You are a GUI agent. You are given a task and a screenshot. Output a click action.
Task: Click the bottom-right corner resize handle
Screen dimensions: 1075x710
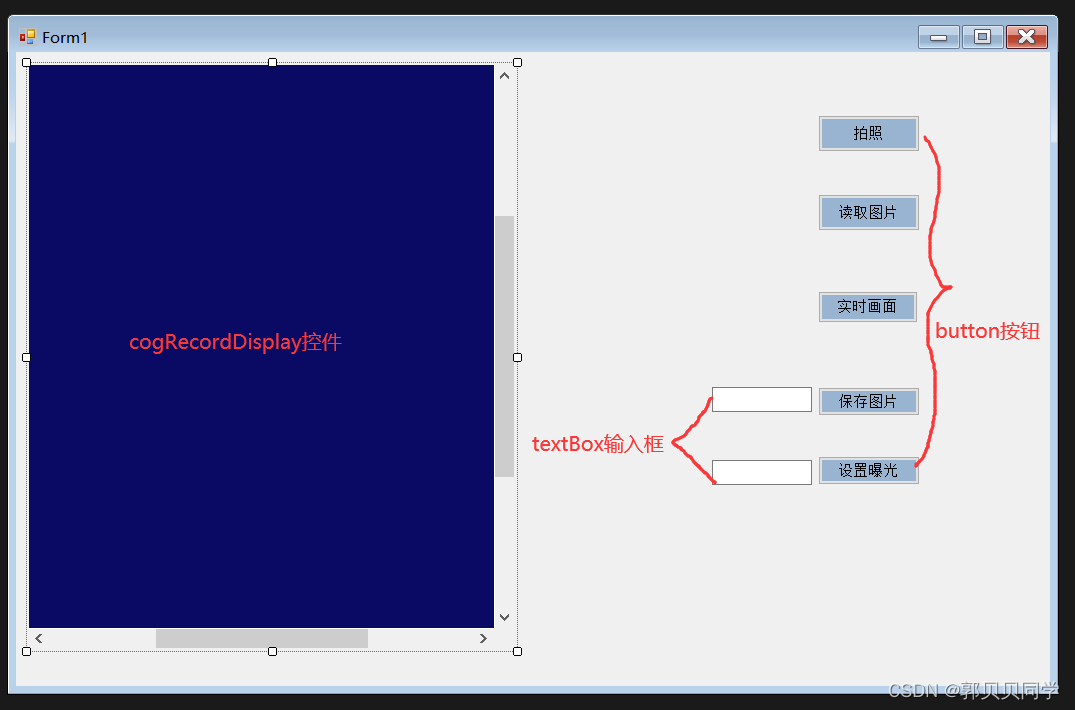coord(517,651)
